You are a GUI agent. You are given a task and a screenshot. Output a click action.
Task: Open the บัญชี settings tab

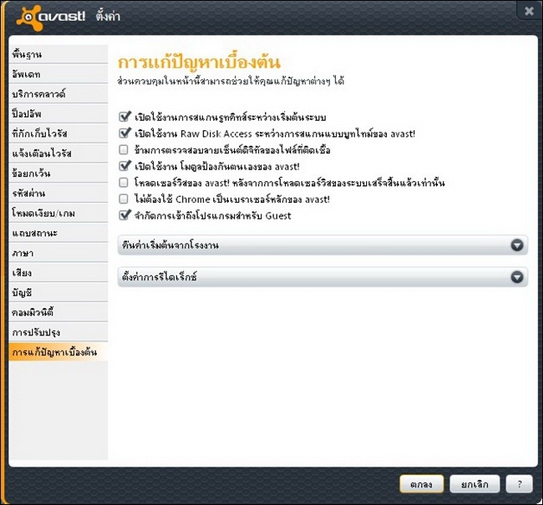[59, 292]
